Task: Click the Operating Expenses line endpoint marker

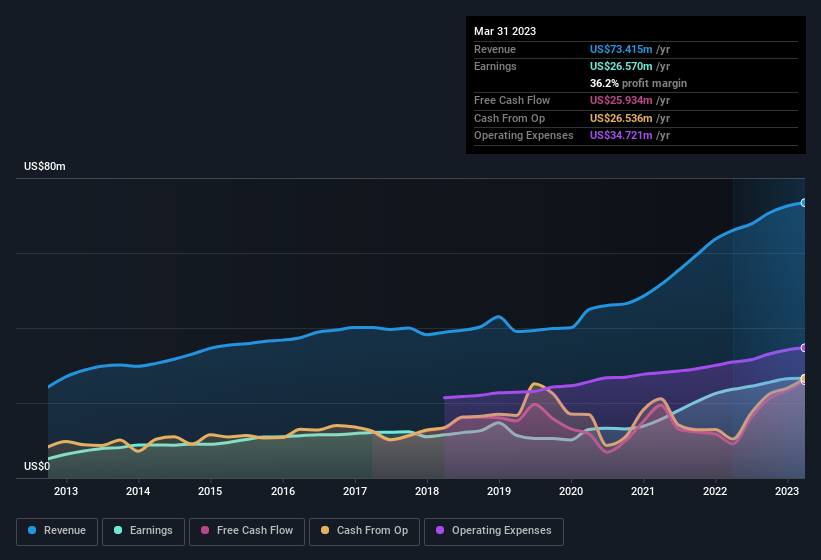Action: 804,348
